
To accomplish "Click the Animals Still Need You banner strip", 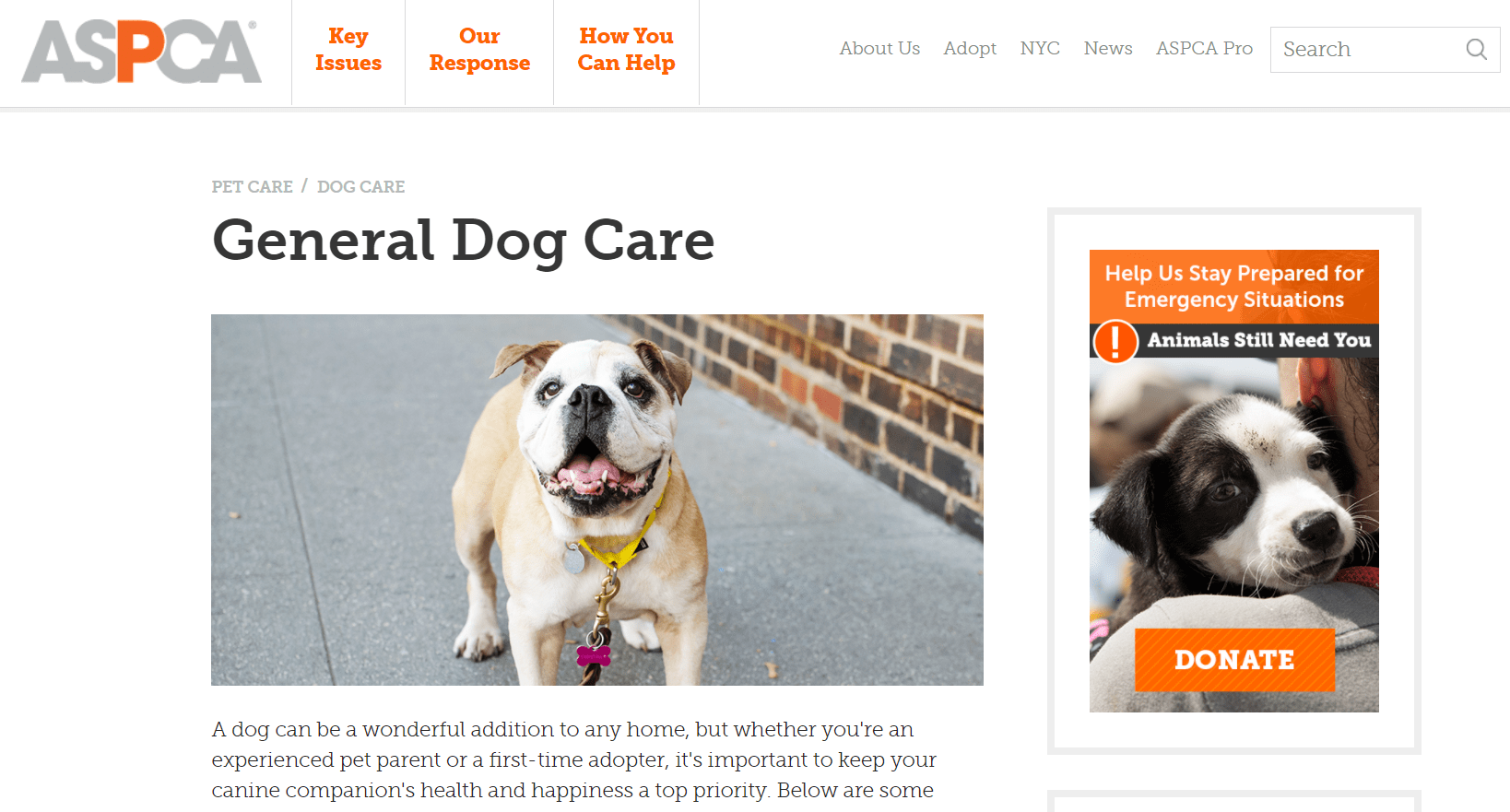I will click(x=1234, y=340).
